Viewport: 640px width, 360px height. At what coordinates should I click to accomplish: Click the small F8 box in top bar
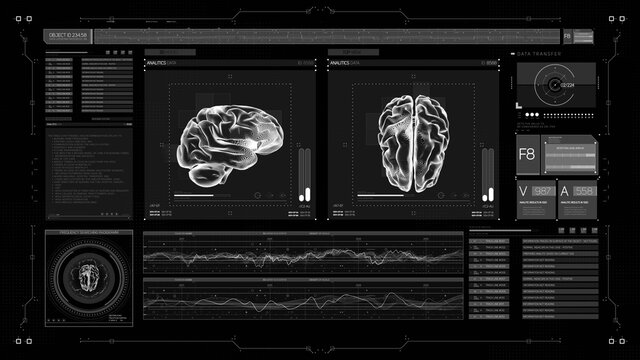567,36
